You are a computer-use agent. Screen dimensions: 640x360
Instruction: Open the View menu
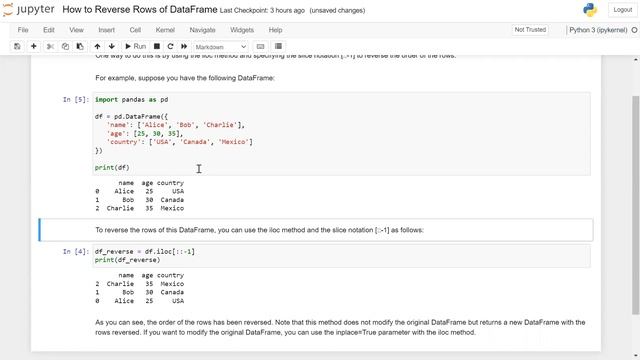[76, 30]
